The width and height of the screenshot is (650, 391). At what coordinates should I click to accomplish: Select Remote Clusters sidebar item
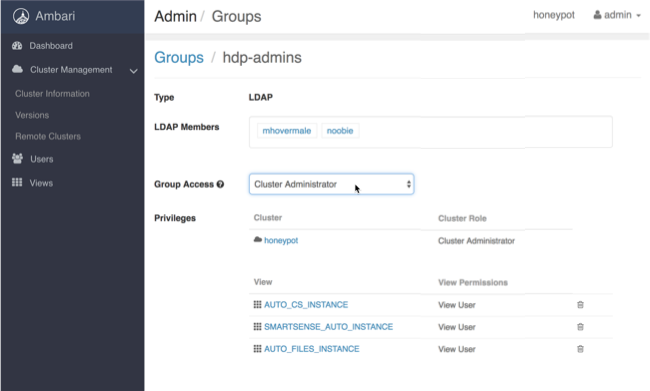pyautogui.click(x=48, y=136)
